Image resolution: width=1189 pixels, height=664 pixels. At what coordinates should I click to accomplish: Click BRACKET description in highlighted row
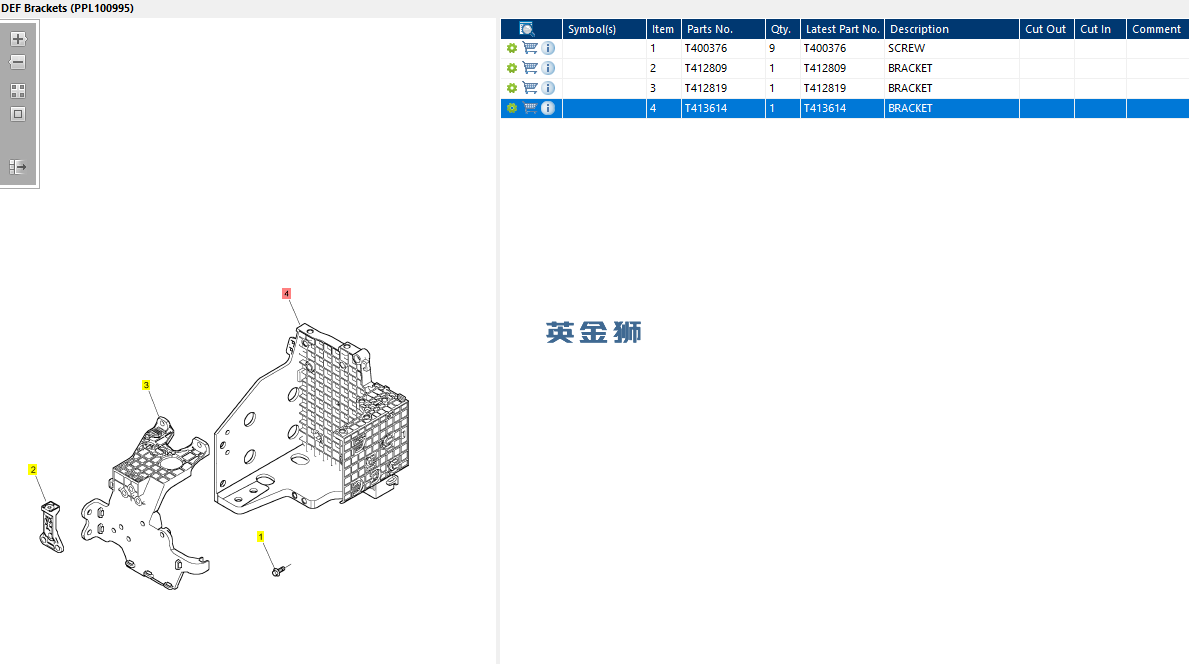[952, 108]
